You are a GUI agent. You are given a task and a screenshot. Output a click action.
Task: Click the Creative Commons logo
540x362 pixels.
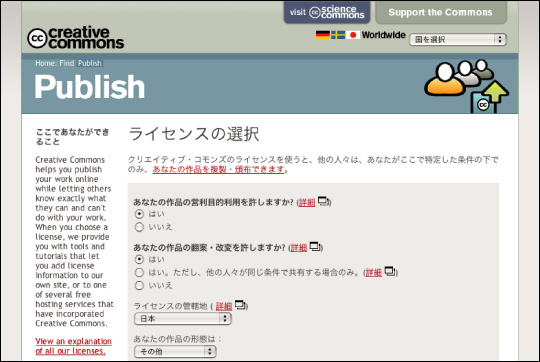pos(75,38)
